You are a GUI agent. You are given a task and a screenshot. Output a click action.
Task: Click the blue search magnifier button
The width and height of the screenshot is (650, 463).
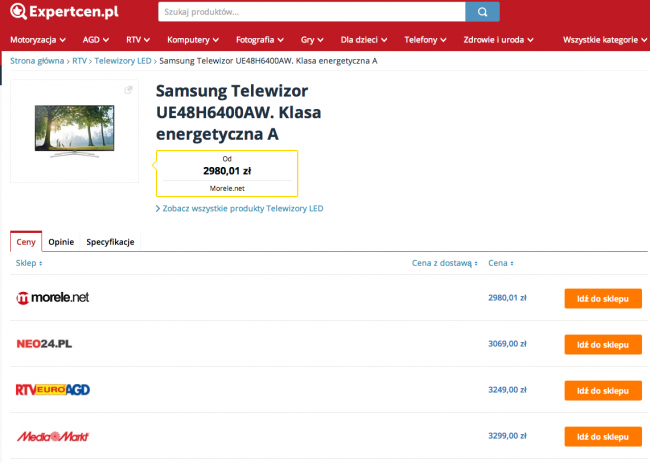pos(482,12)
